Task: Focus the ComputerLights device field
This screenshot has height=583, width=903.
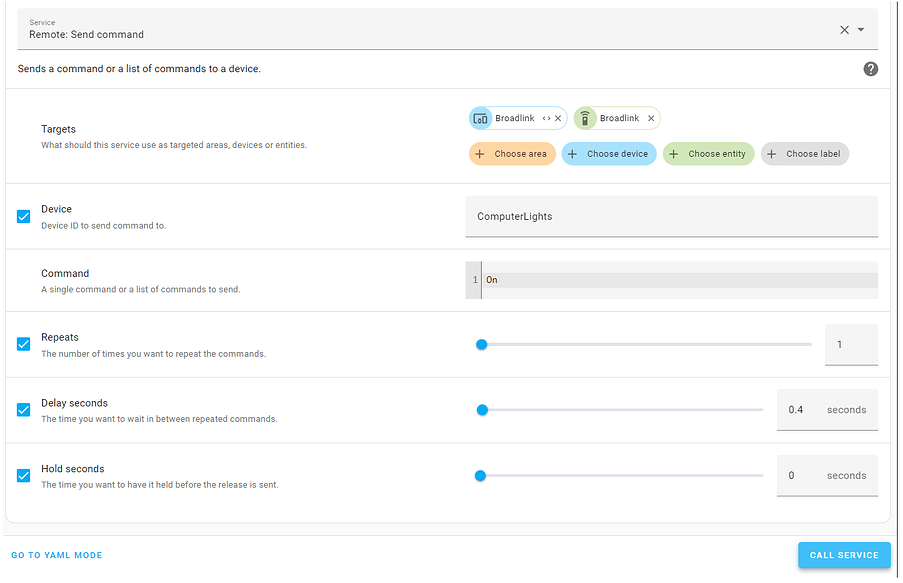Action: pos(671,216)
